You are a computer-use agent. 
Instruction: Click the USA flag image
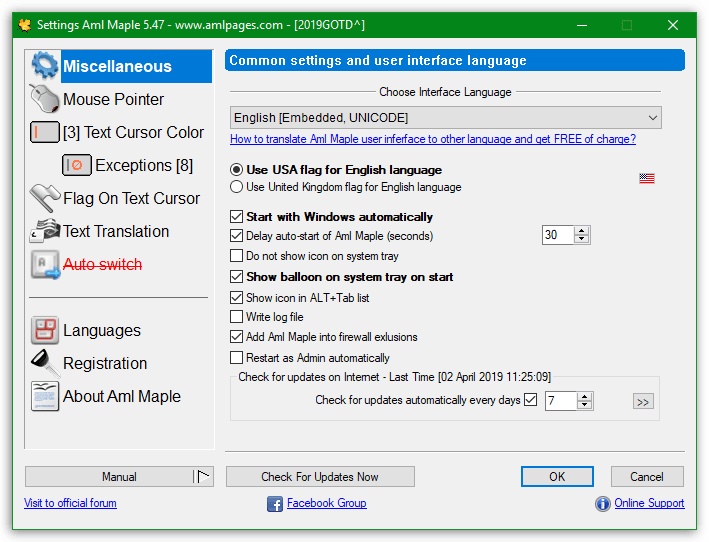(647, 178)
